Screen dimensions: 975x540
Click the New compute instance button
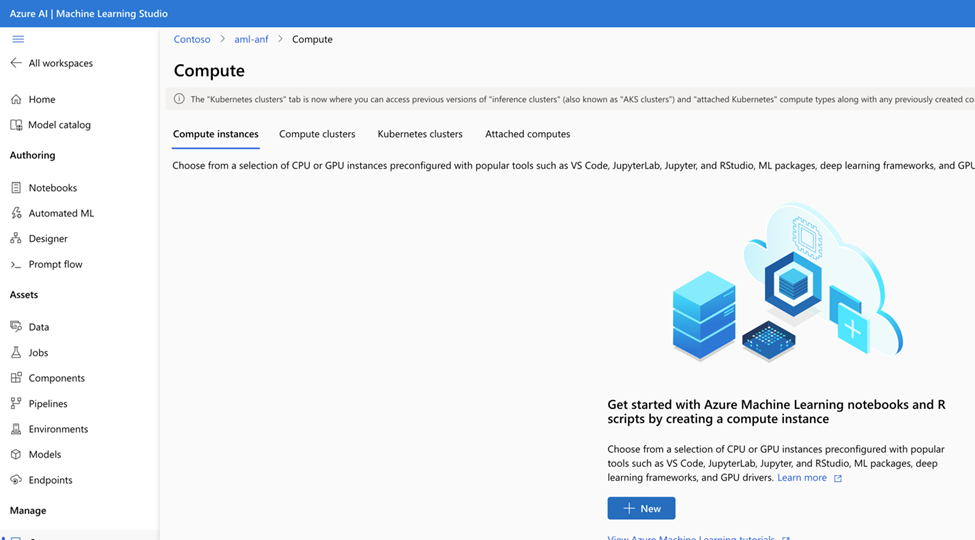pos(641,508)
